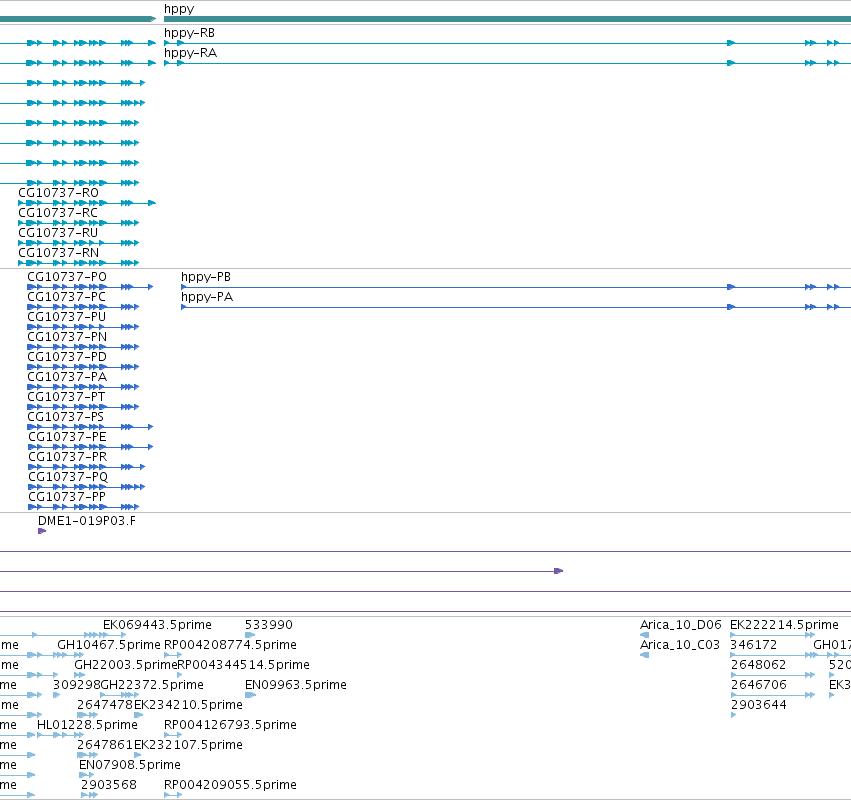Click the CG10737-PQ coding feature
851x800 pixels.
tap(68, 477)
